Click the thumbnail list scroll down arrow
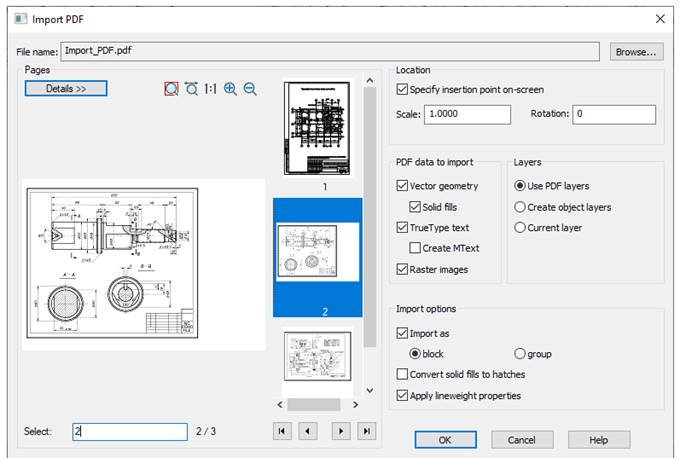 coord(369,390)
